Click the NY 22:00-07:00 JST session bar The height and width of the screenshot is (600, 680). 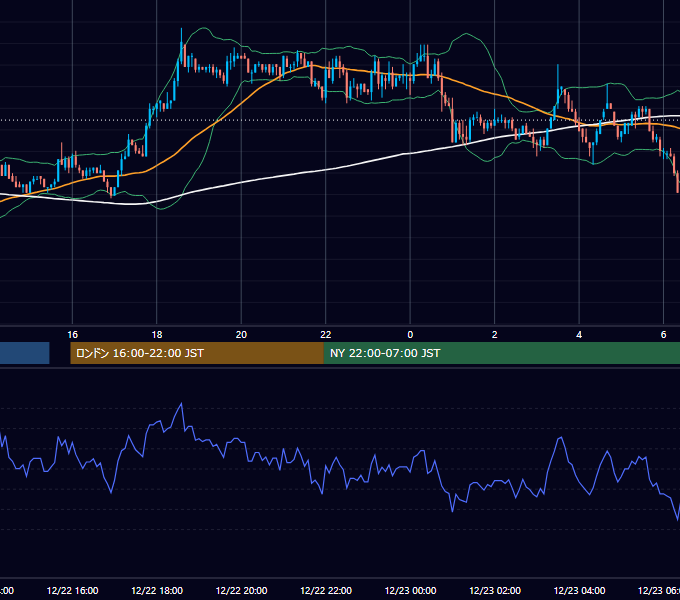[x=502, y=353]
